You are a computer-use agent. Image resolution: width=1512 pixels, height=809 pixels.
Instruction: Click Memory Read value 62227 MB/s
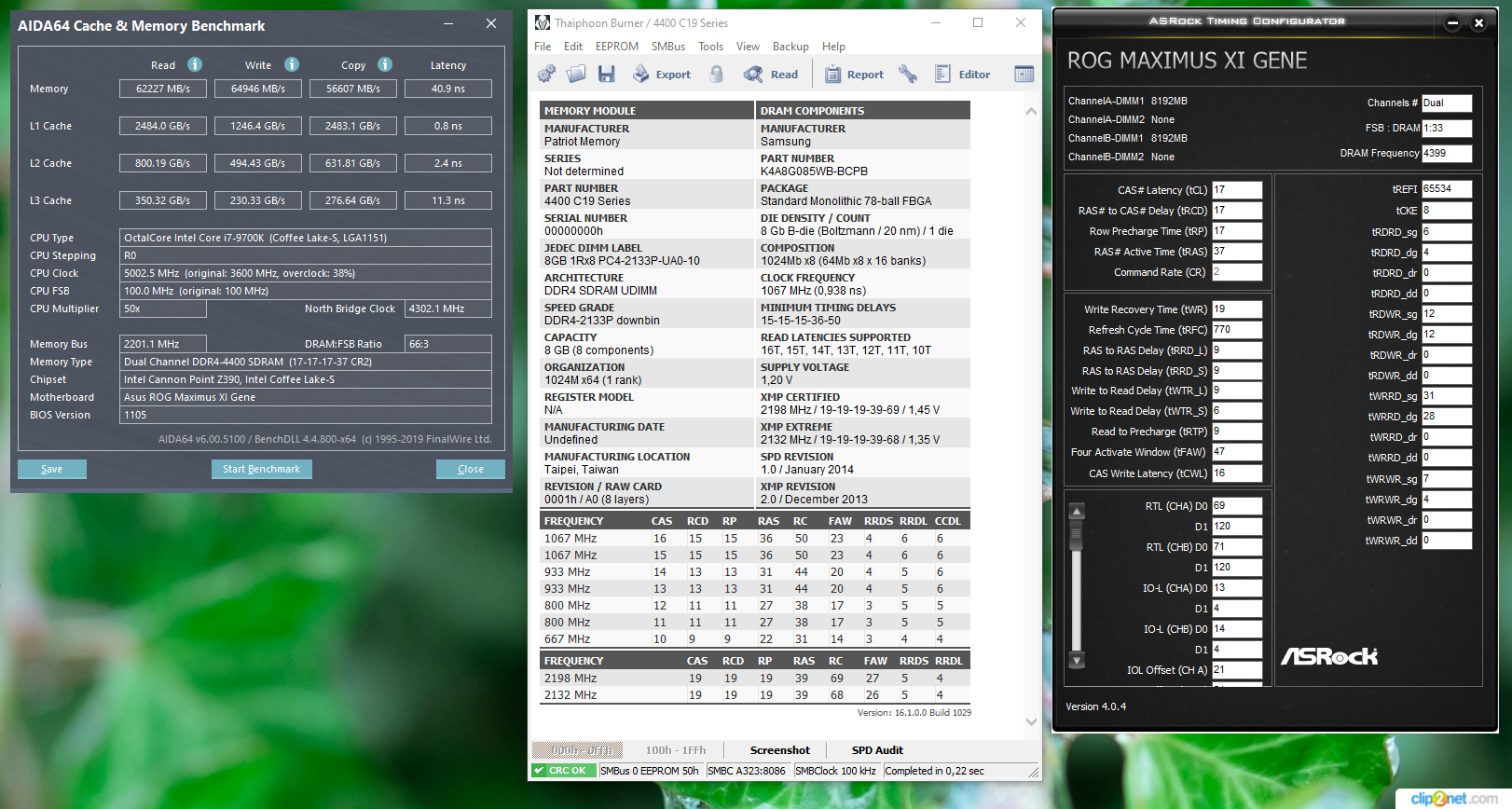pos(163,89)
